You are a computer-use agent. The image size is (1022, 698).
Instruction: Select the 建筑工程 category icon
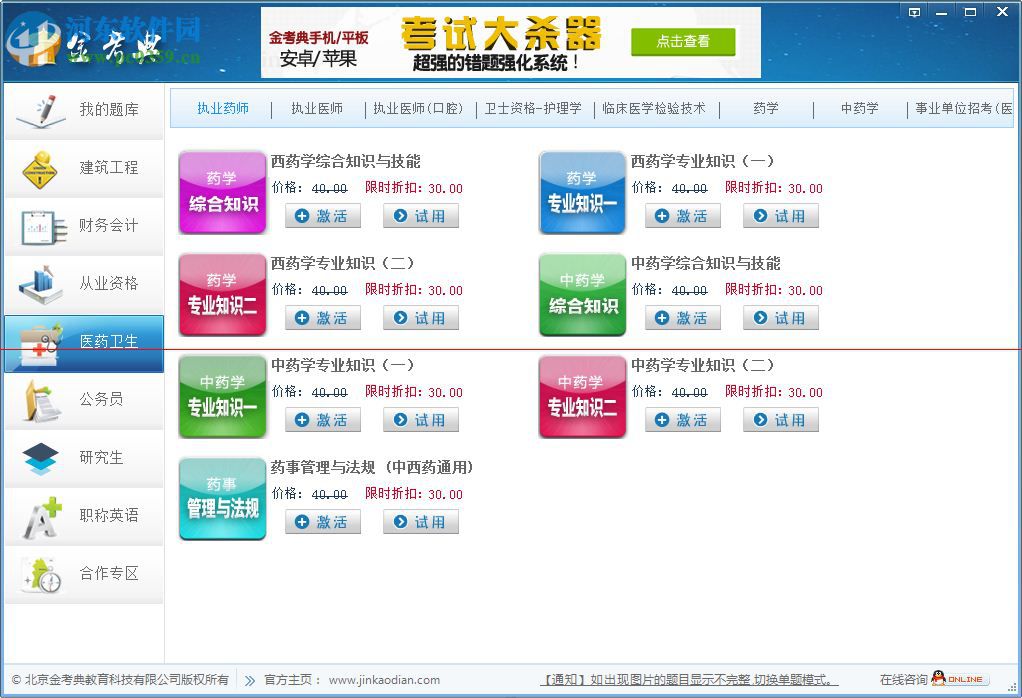tap(83, 168)
